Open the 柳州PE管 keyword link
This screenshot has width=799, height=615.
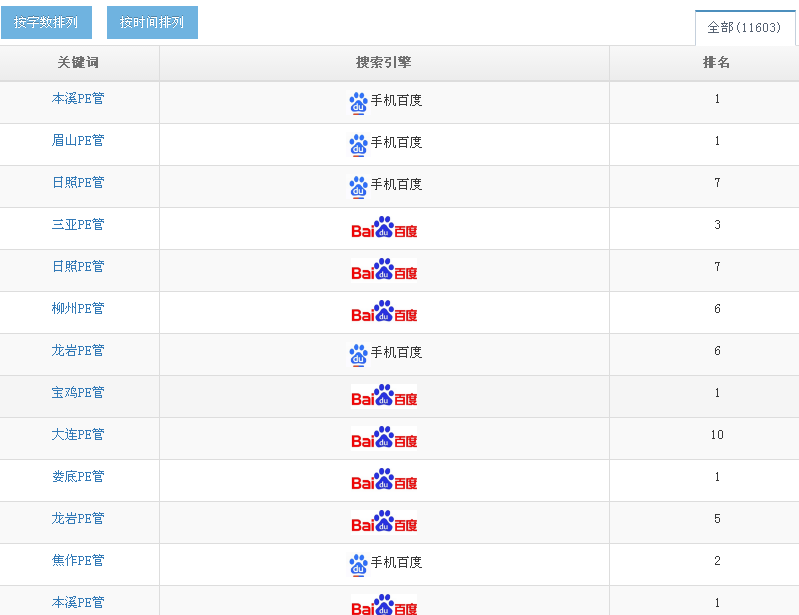click(78, 309)
